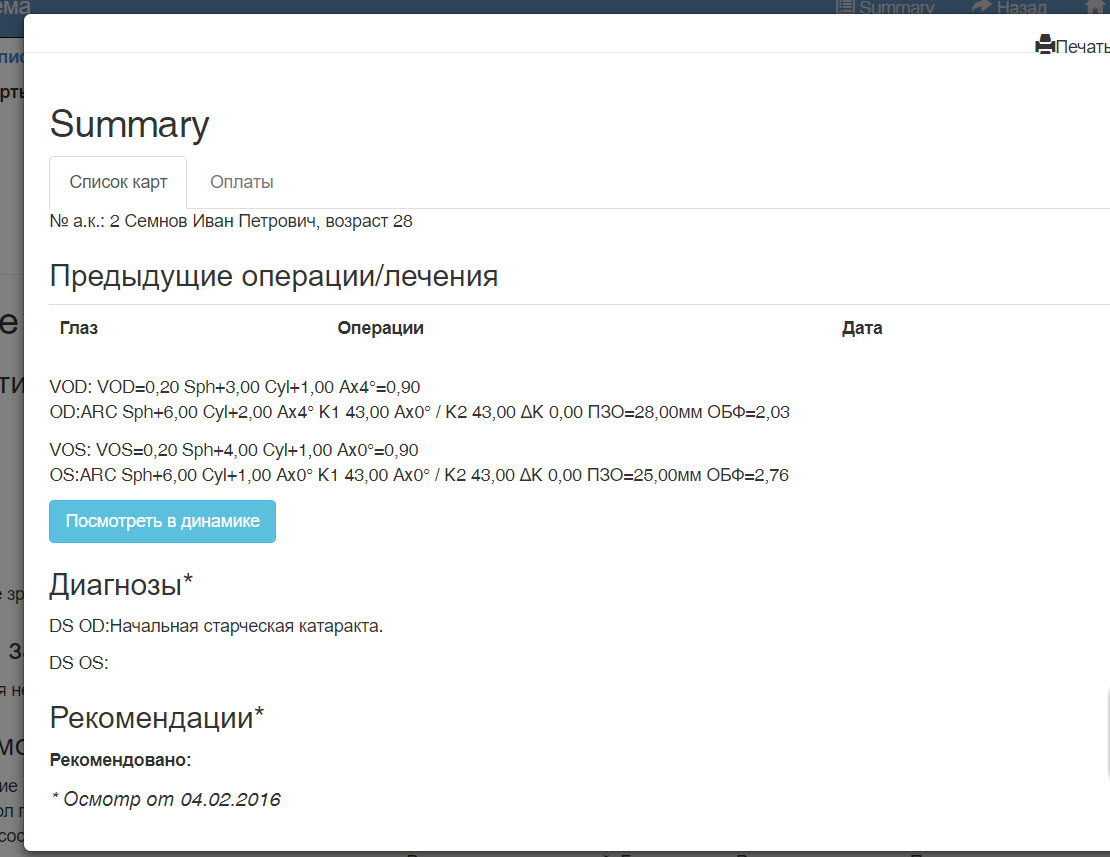Click the Summary text in navigation bar
Image resolution: width=1110 pixels, height=857 pixels.
tap(896, 7)
